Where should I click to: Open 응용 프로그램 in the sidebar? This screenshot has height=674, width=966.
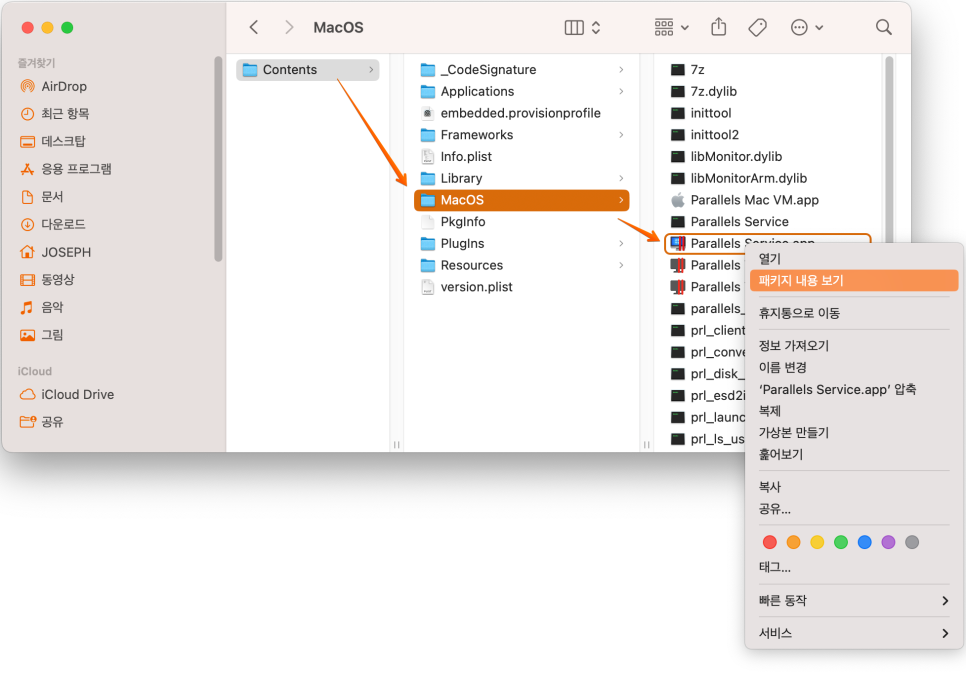coord(66,169)
